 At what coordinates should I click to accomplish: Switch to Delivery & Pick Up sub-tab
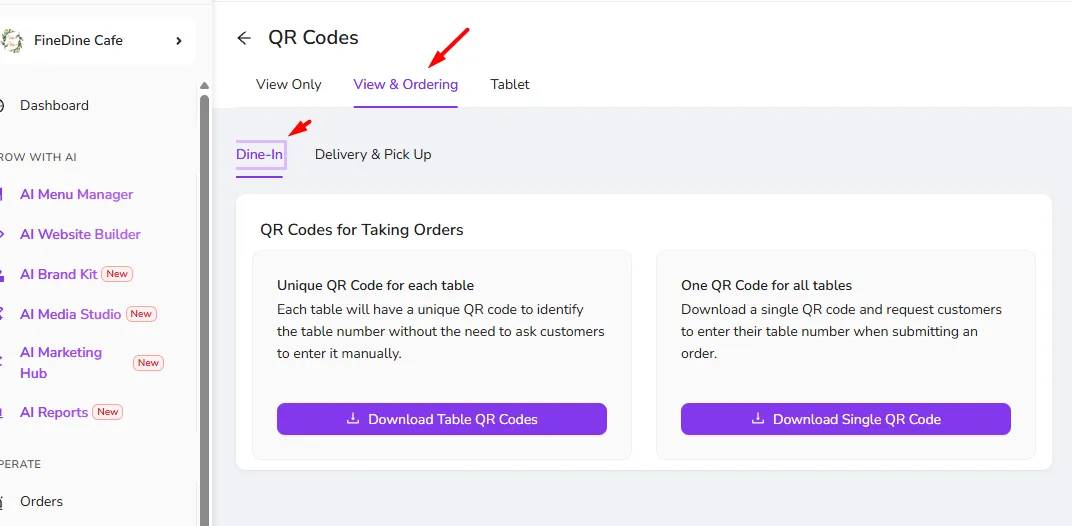373,155
